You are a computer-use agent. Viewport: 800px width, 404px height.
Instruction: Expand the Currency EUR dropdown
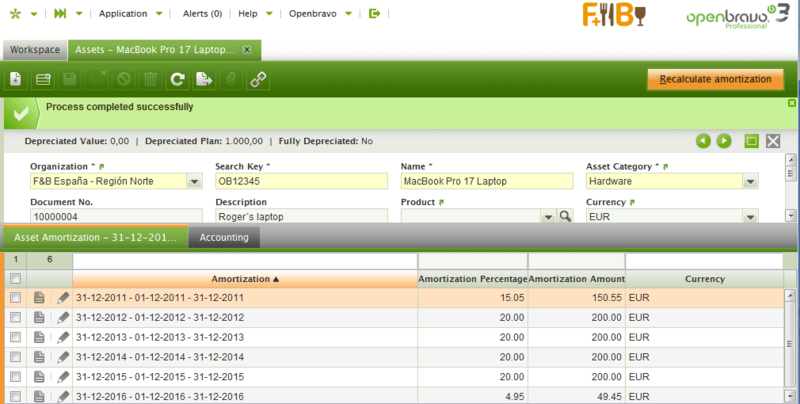click(x=749, y=216)
